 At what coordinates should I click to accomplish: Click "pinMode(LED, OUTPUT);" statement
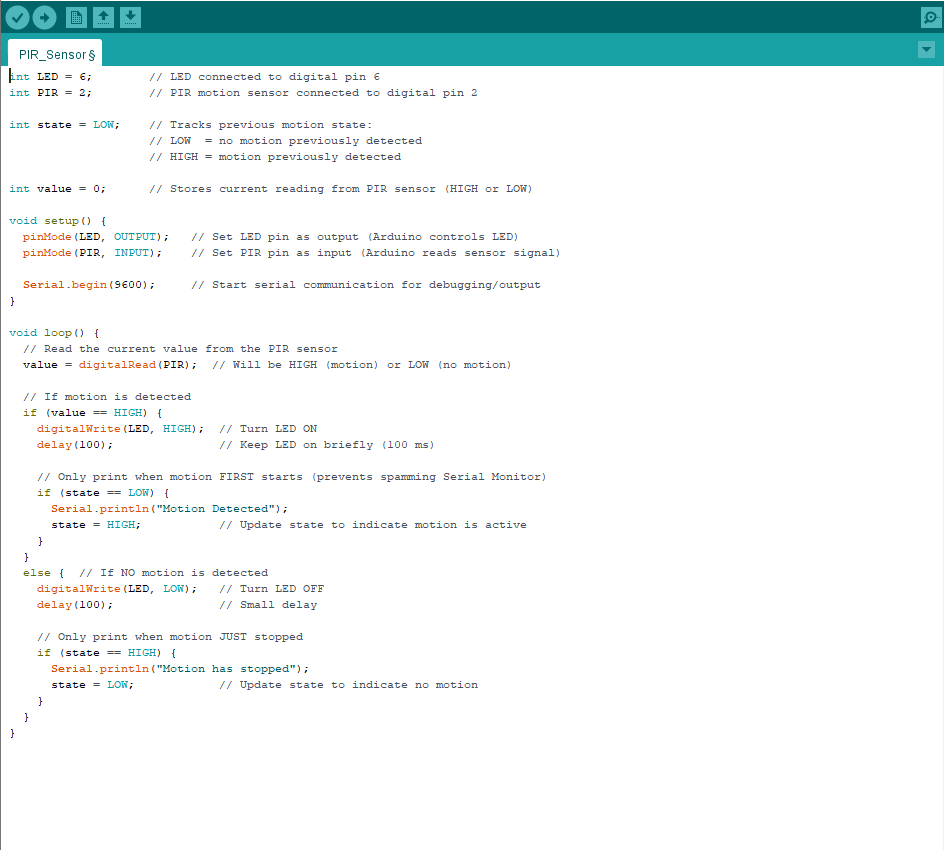tap(96, 237)
